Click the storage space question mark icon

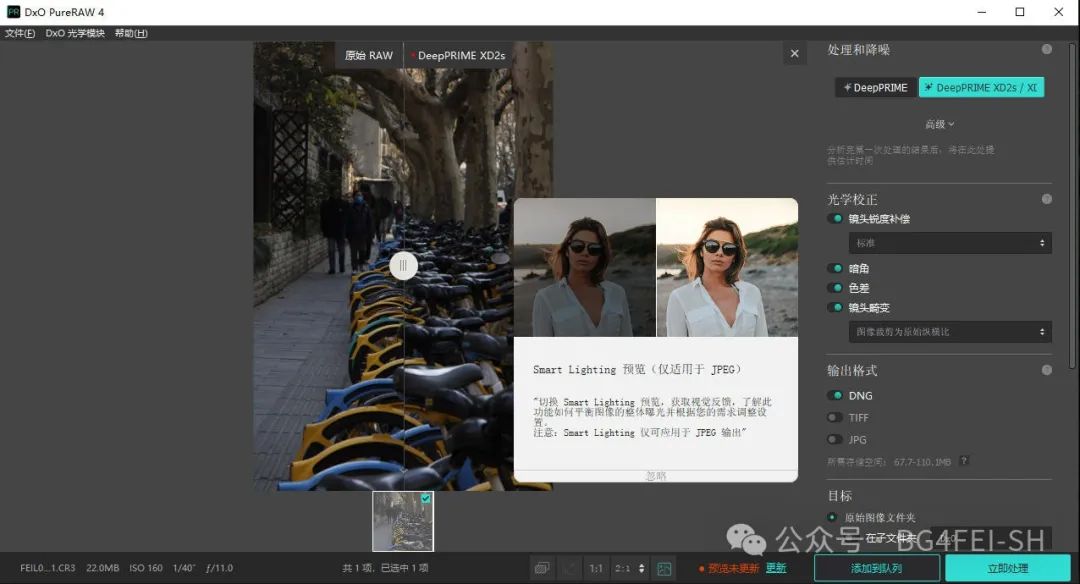point(964,461)
